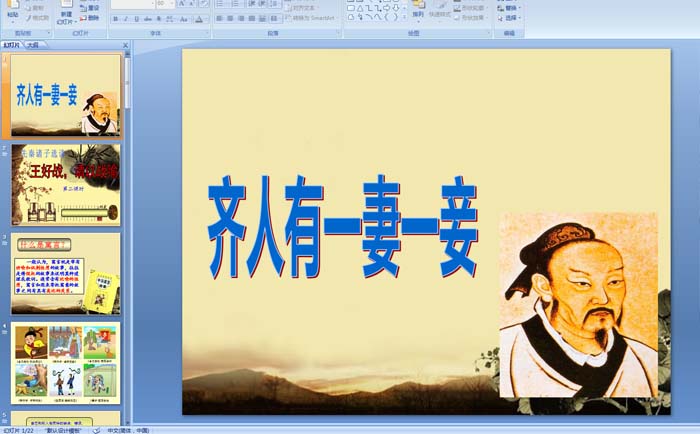Viewport: 700px width, 434px height.
Task: Switch to the Outline (大纲) pane tab
Action: click(32, 45)
